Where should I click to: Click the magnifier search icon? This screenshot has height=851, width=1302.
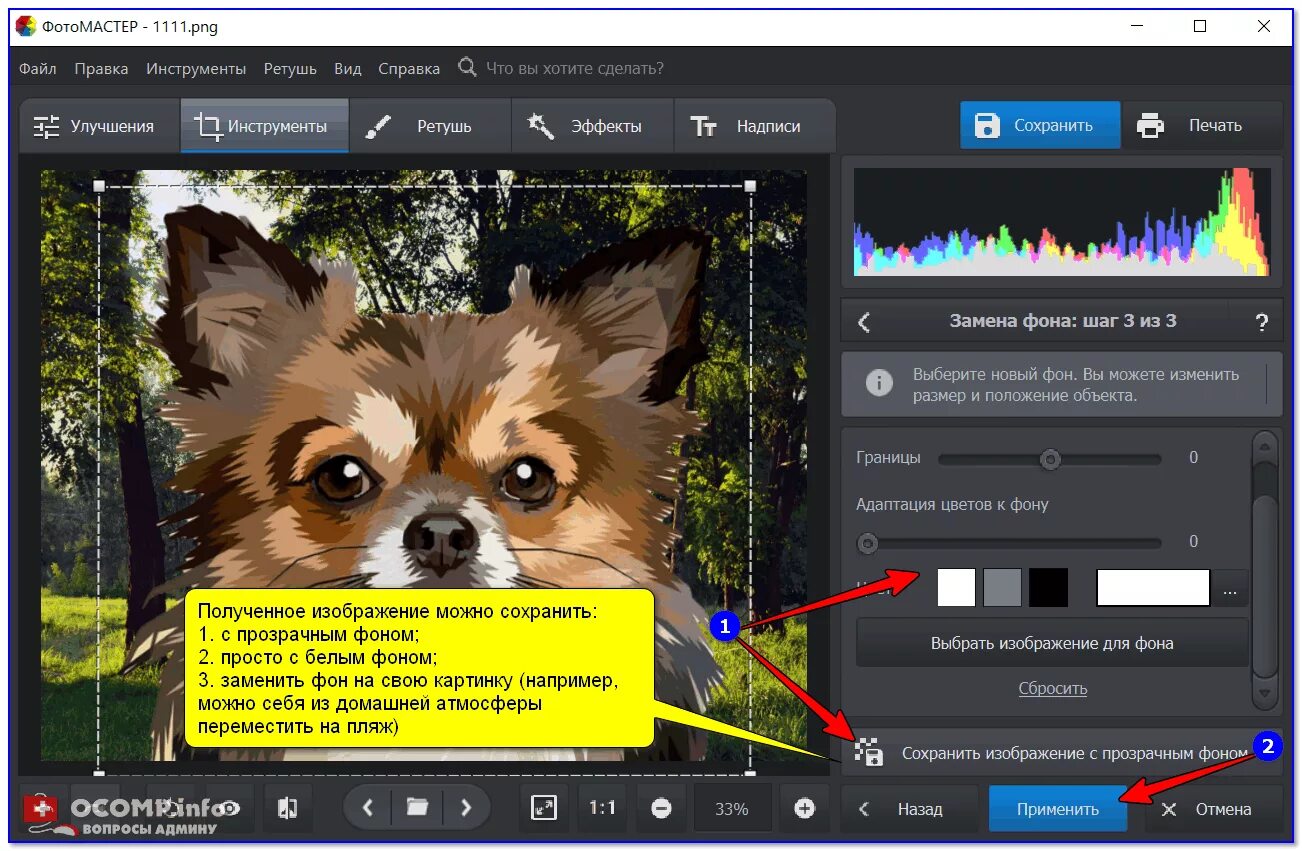point(467,68)
